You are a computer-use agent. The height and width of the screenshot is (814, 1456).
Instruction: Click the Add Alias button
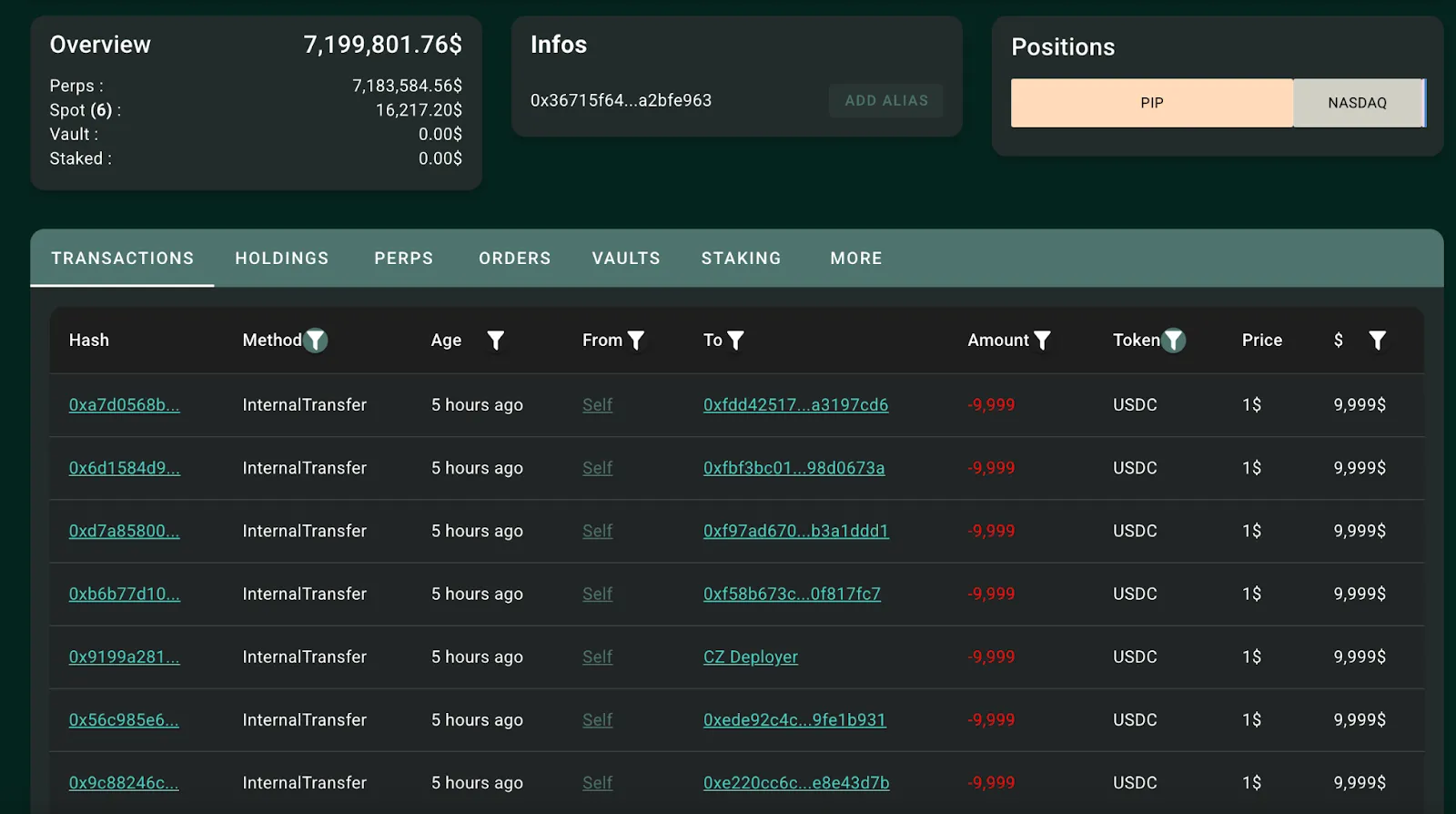pyautogui.click(x=886, y=101)
